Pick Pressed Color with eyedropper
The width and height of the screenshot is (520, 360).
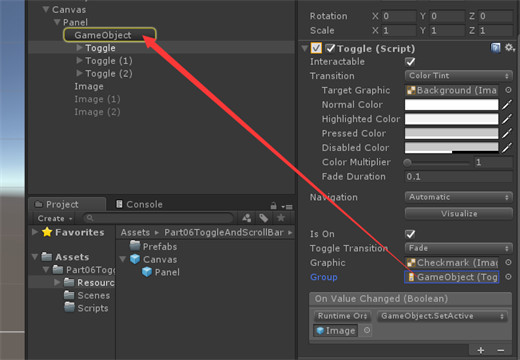[507, 133]
